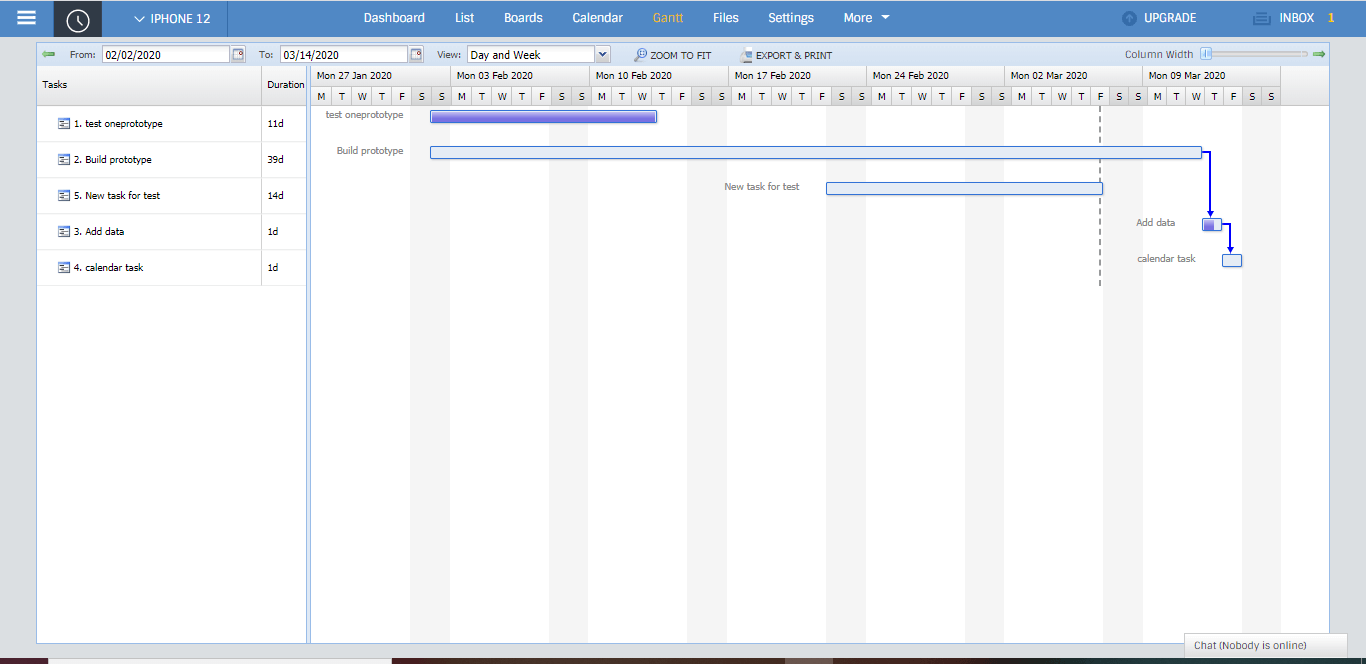Open the Settings tab

tap(791, 18)
